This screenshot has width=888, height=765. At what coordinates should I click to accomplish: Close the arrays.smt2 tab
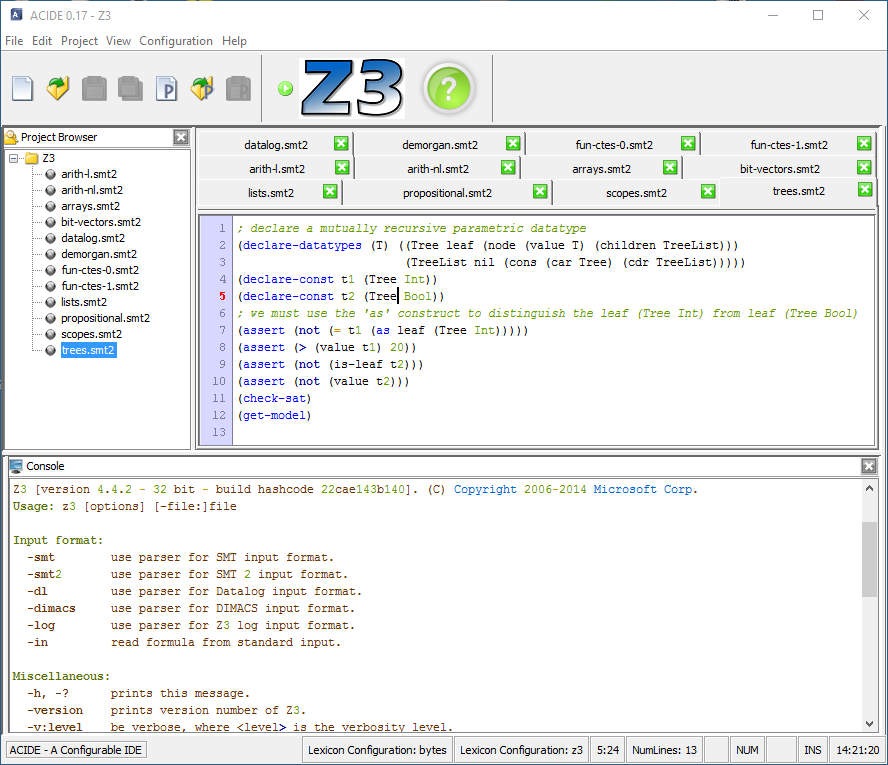(x=670, y=168)
